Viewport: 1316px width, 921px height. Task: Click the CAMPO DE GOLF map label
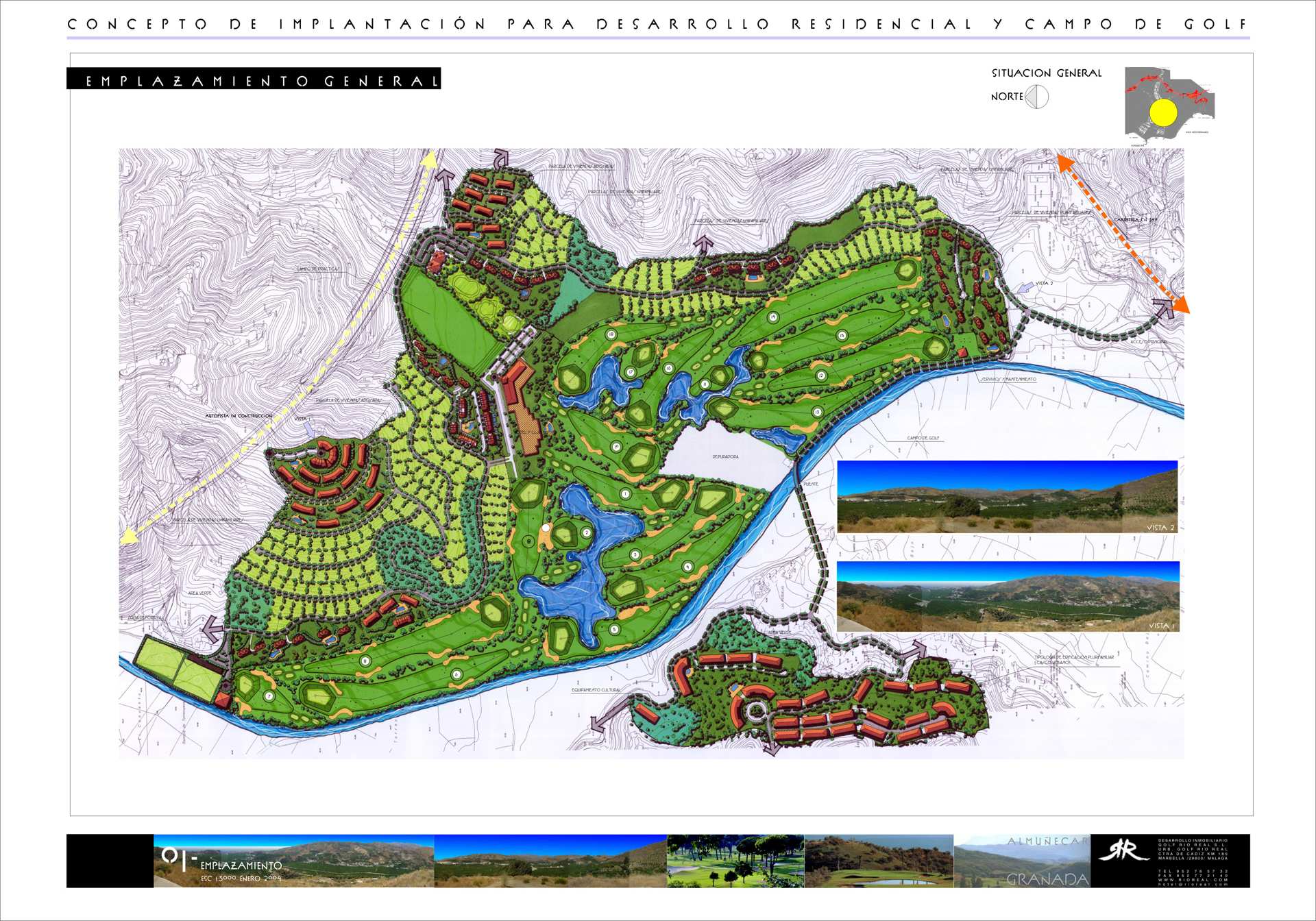pyautogui.click(x=923, y=437)
